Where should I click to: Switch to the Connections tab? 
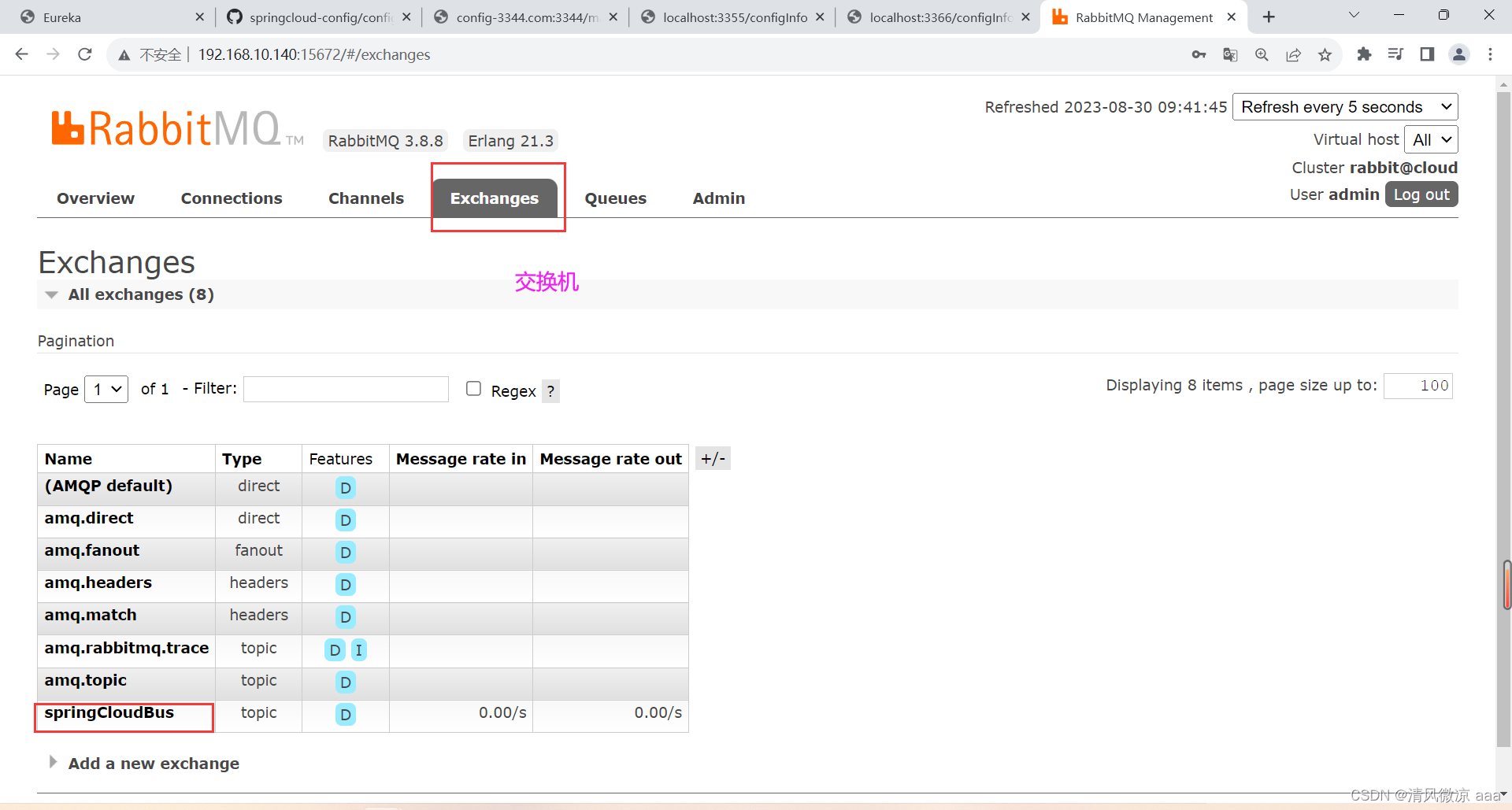click(232, 198)
